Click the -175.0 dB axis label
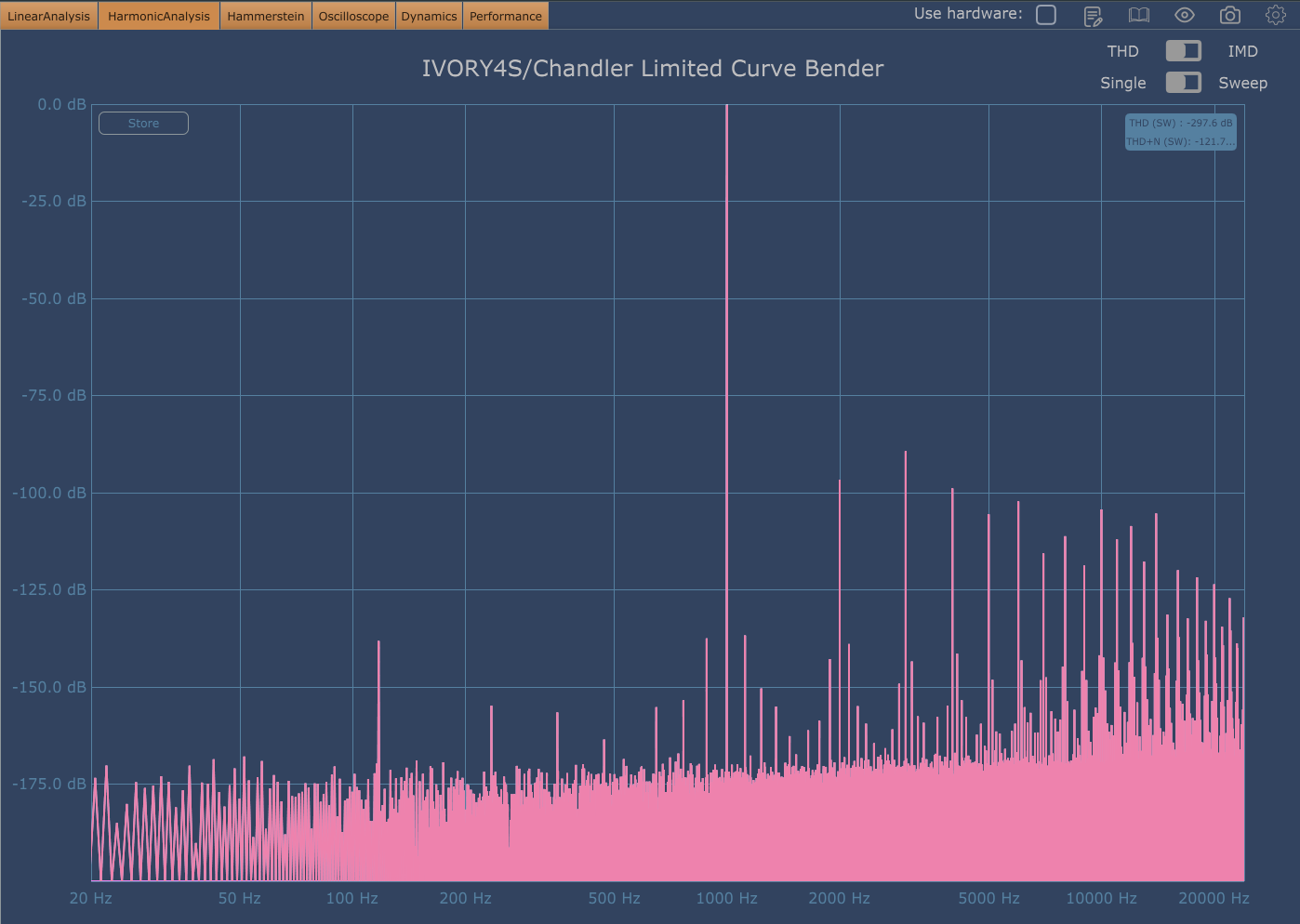 [49, 785]
